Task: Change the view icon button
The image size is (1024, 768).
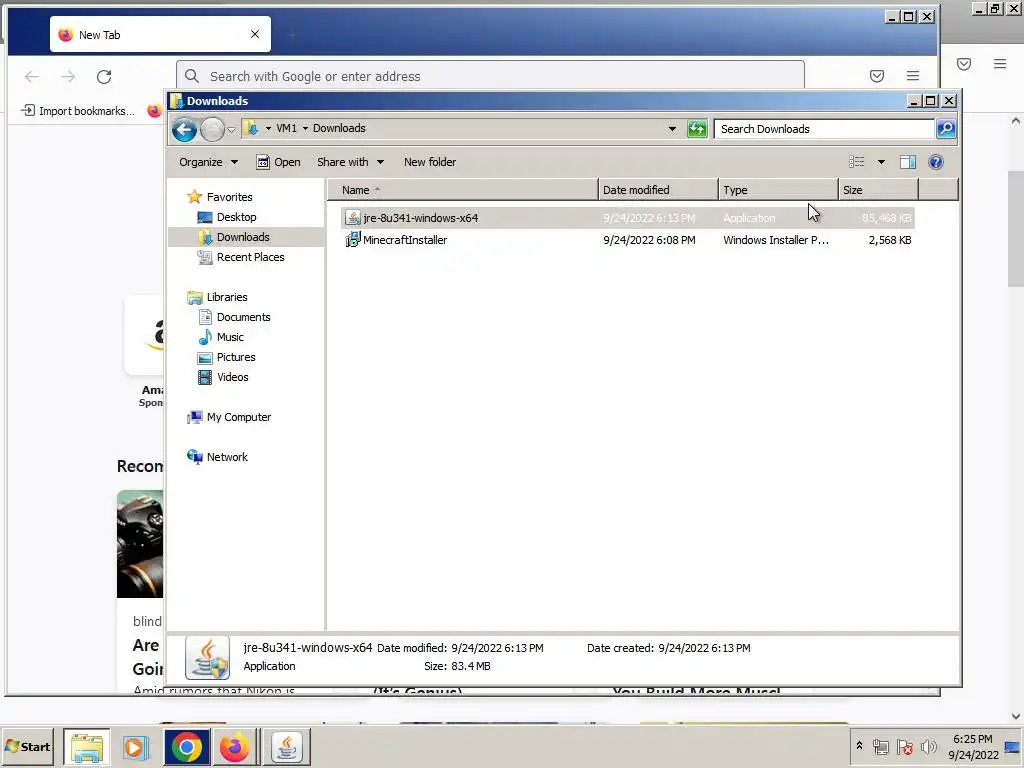Action: tap(856, 162)
